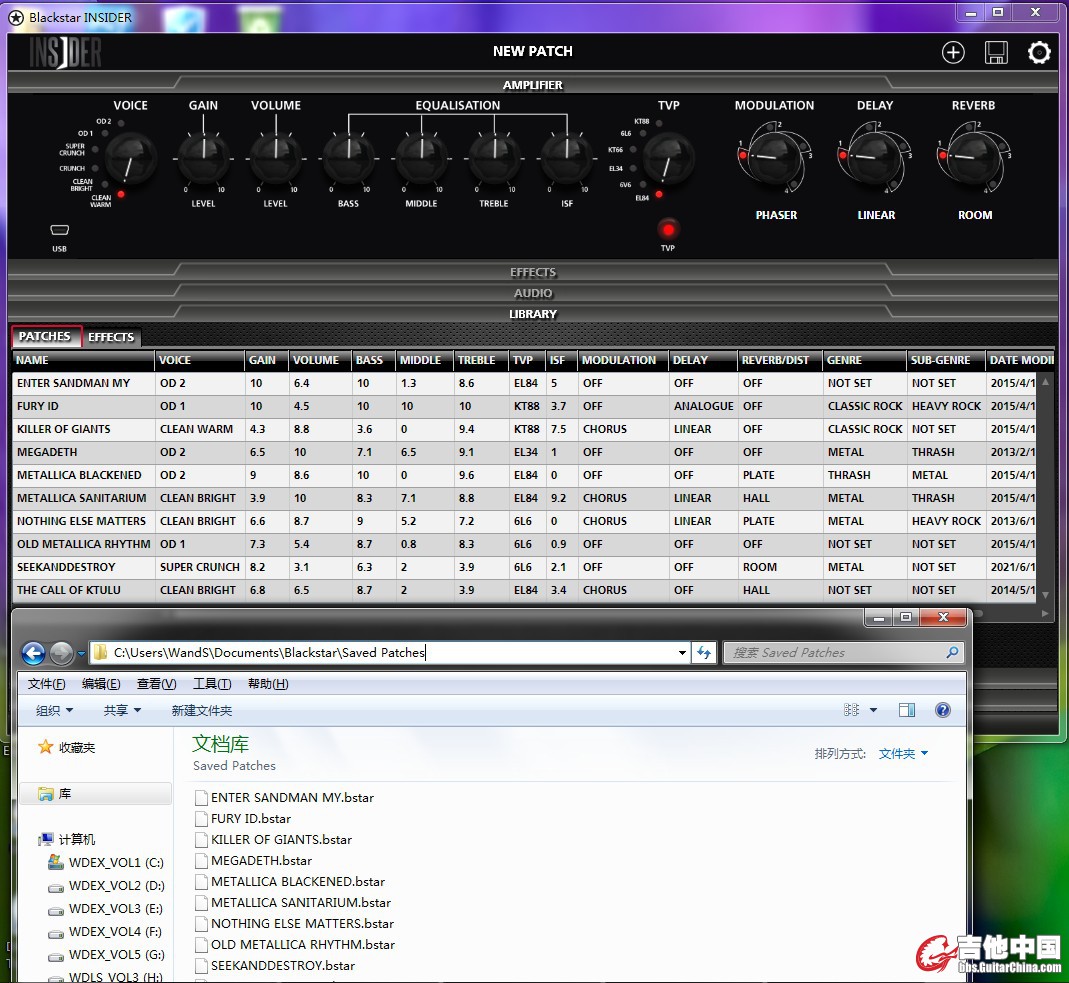Viewport: 1069px width, 983px height.
Task: Select the OD 2 voice indicator
Action: [x=121, y=123]
